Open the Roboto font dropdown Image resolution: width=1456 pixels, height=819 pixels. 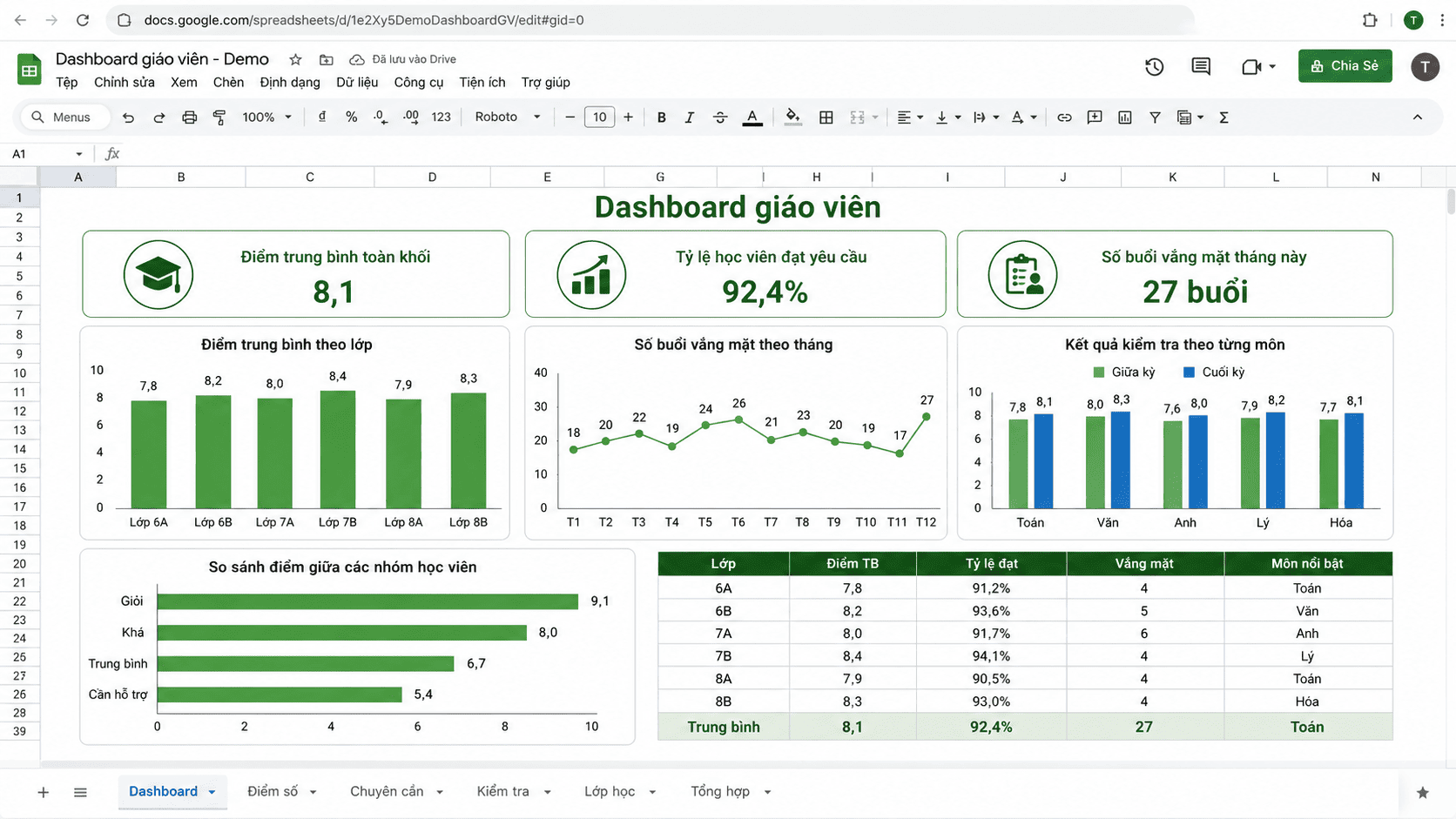[508, 117]
